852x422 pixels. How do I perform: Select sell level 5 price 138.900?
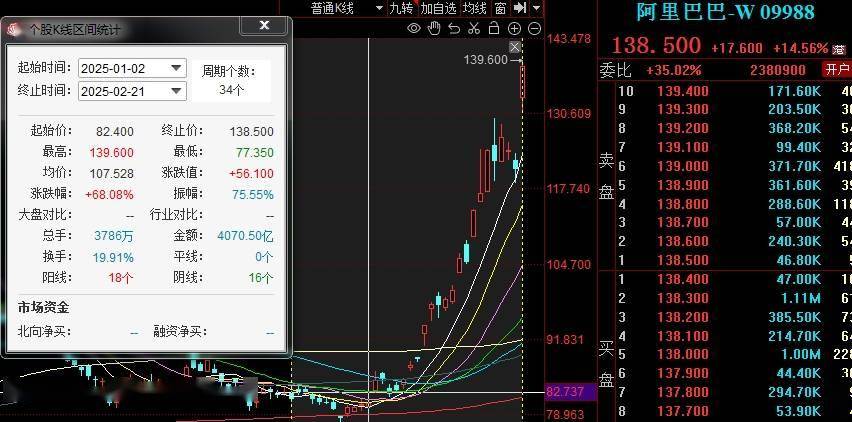click(682, 185)
